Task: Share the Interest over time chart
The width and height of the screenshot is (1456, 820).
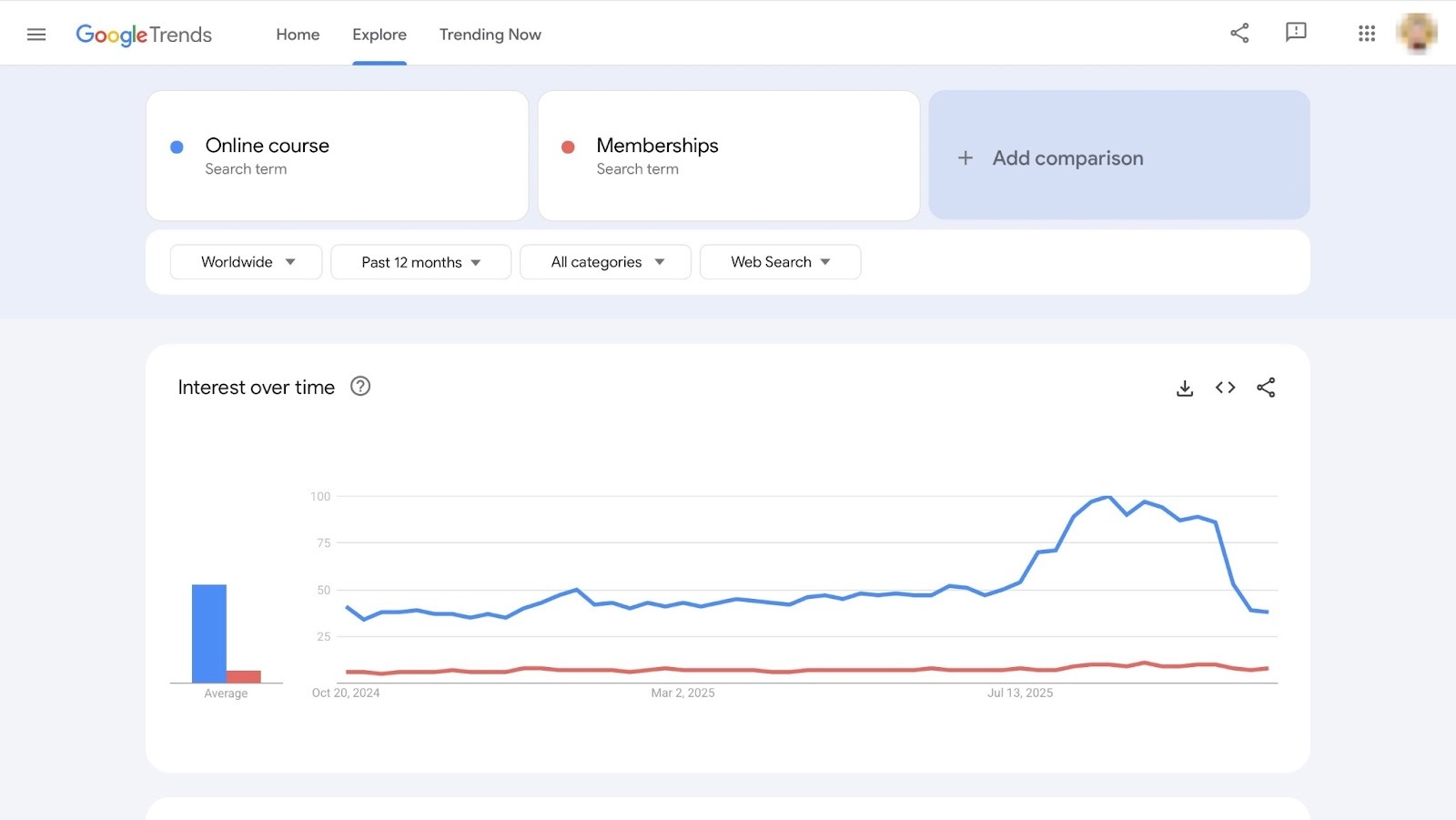Action: (x=1266, y=388)
